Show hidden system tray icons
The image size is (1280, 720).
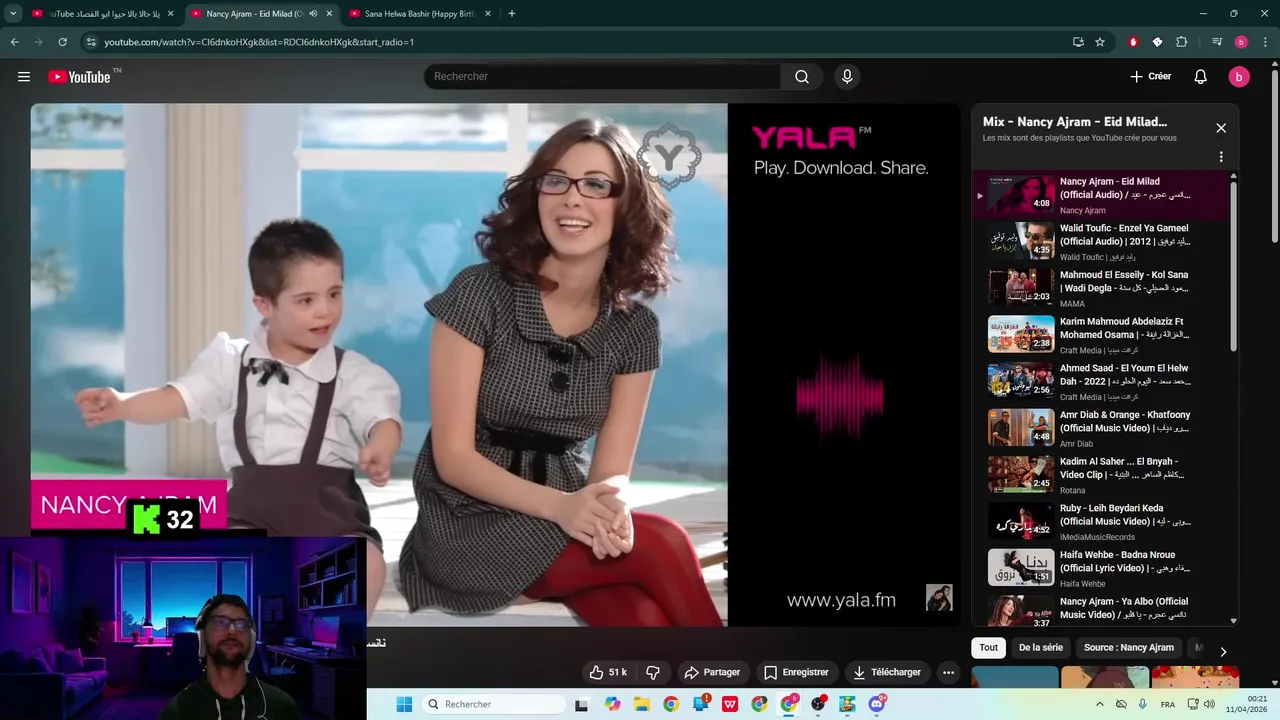click(1100, 704)
